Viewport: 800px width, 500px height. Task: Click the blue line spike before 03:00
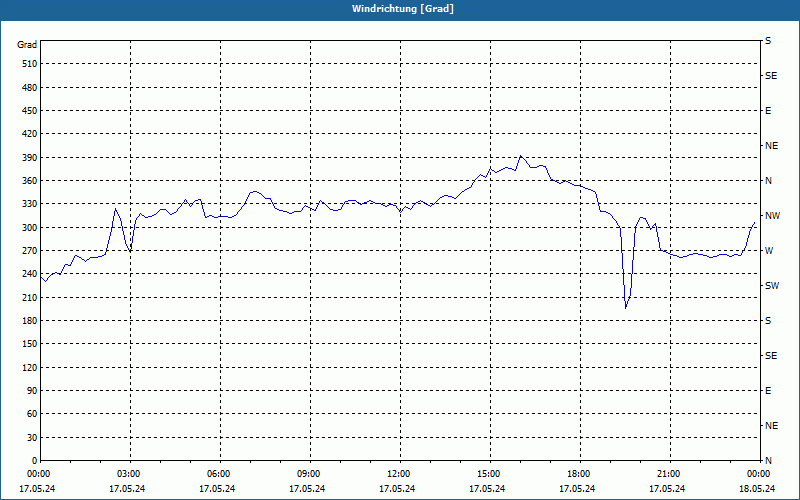coord(116,209)
